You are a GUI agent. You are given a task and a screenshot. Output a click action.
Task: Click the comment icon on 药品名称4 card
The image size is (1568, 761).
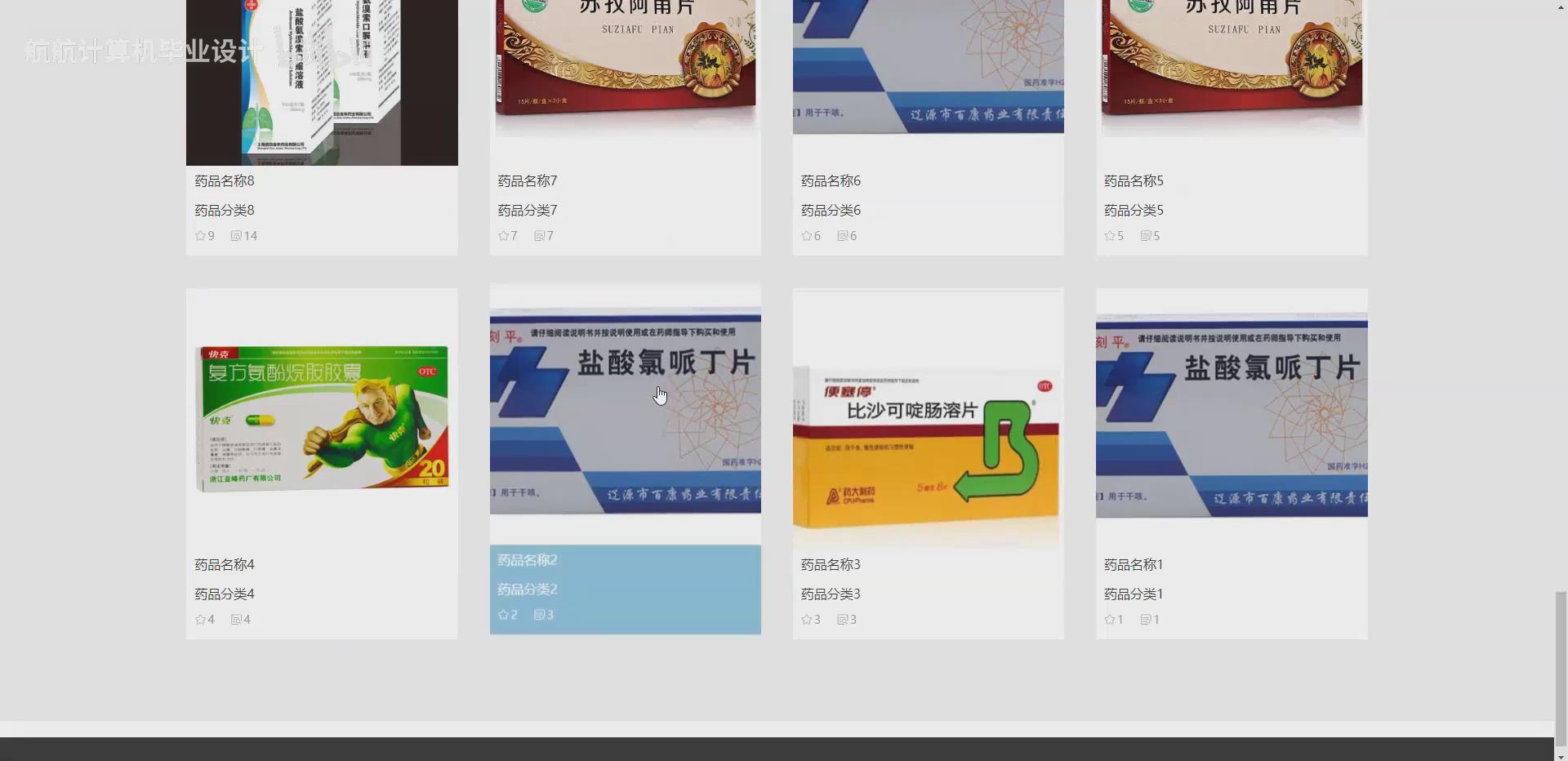pyautogui.click(x=236, y=620)
